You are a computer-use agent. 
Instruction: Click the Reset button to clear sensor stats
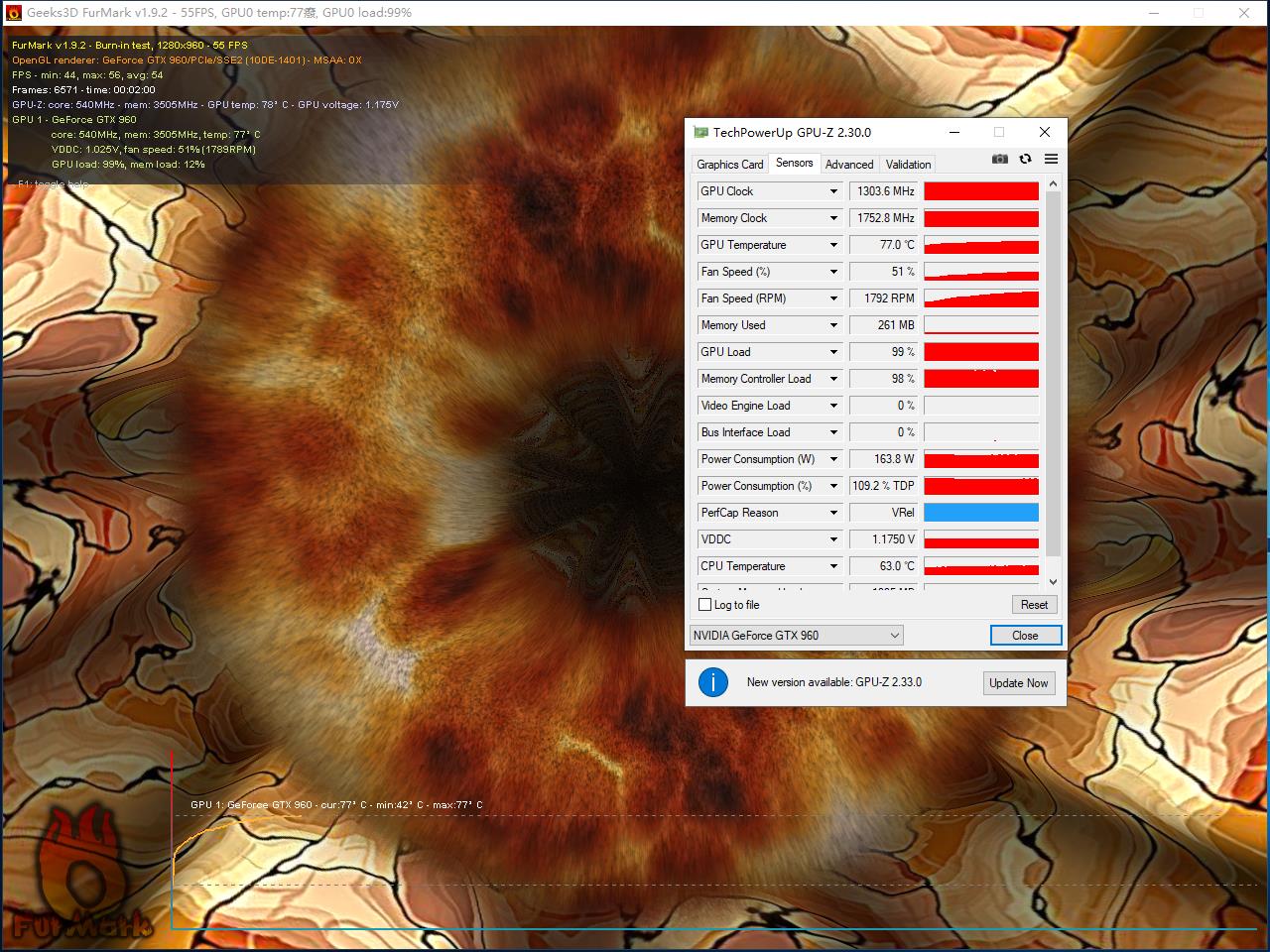click(x=1034, y=604)
